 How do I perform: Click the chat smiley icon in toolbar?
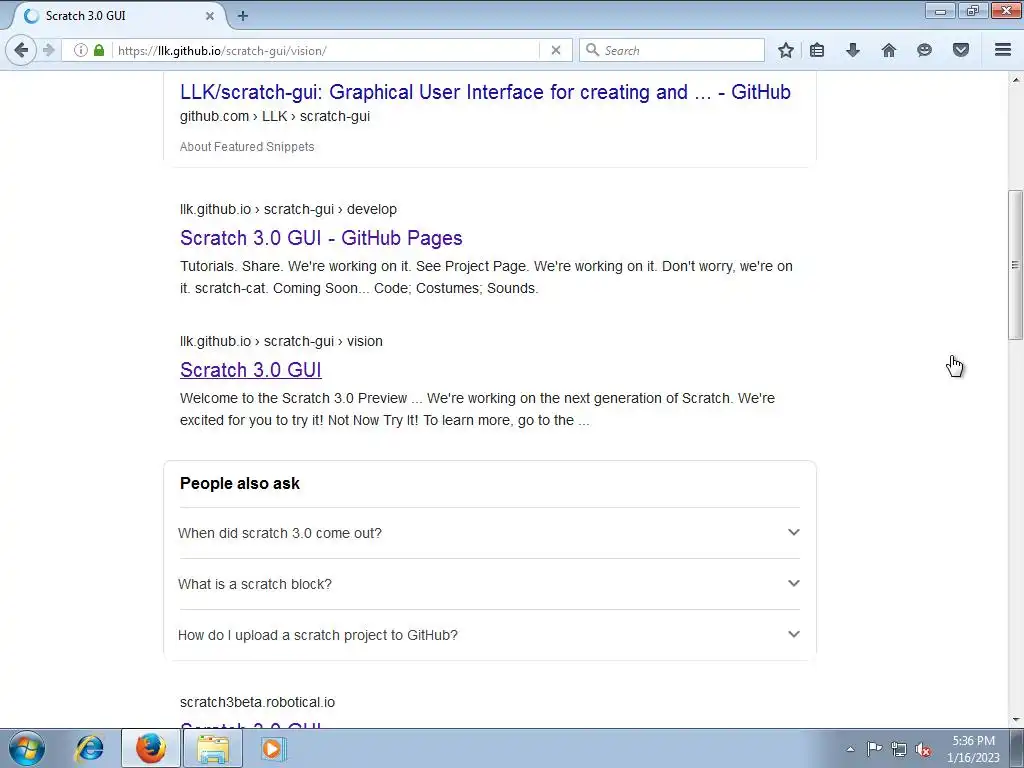point(924,50)
